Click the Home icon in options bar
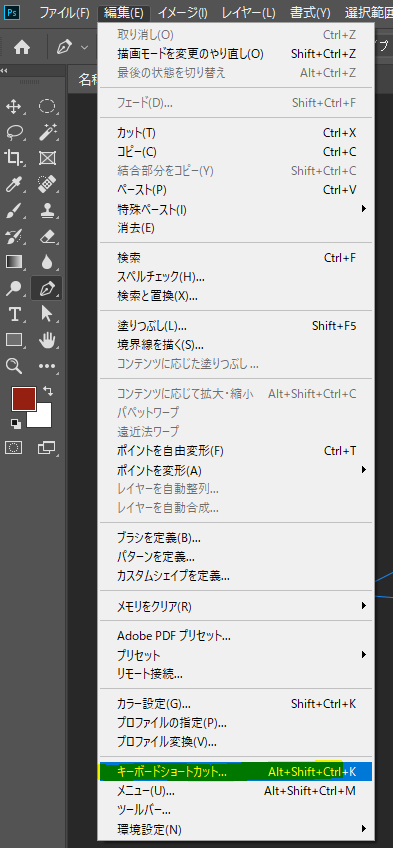 [22, 48]
